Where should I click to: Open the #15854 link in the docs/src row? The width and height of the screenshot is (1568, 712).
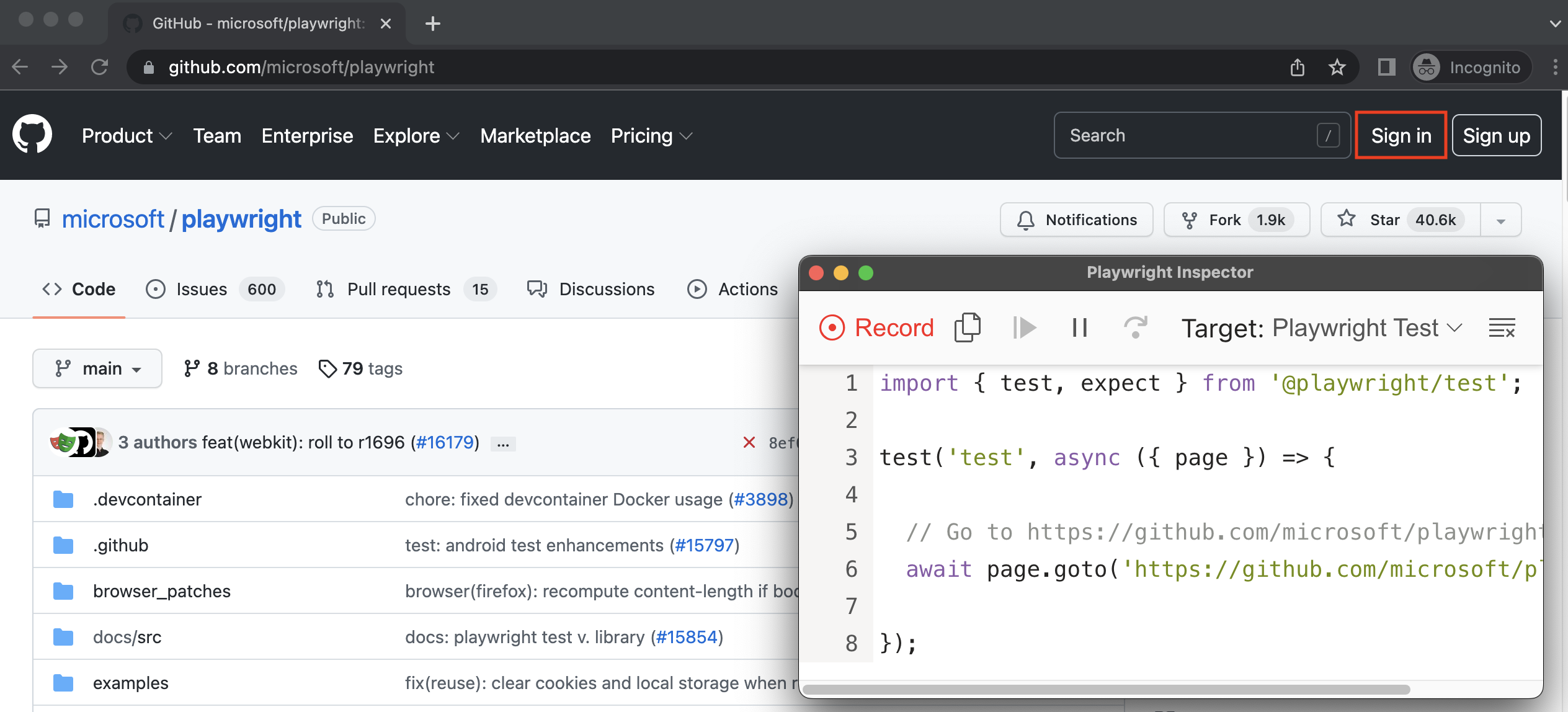[x=687, y=637]
